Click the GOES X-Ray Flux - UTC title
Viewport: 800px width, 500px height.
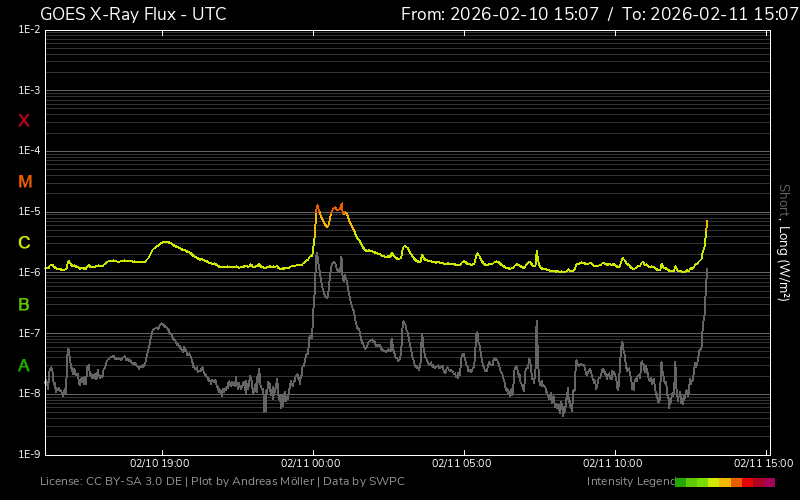pyautogui.click(x=133, y=14)
